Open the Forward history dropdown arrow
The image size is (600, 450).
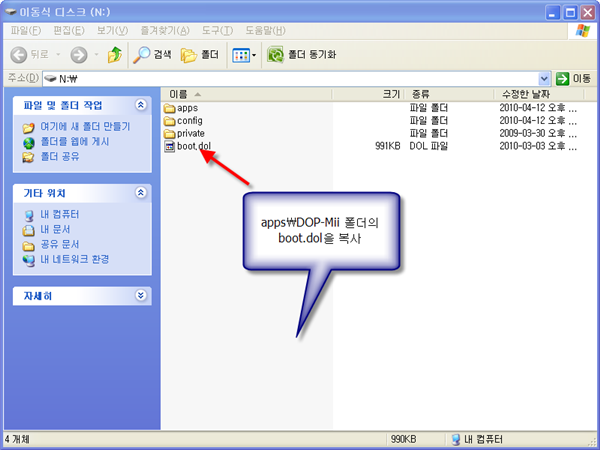pos(96,55)
